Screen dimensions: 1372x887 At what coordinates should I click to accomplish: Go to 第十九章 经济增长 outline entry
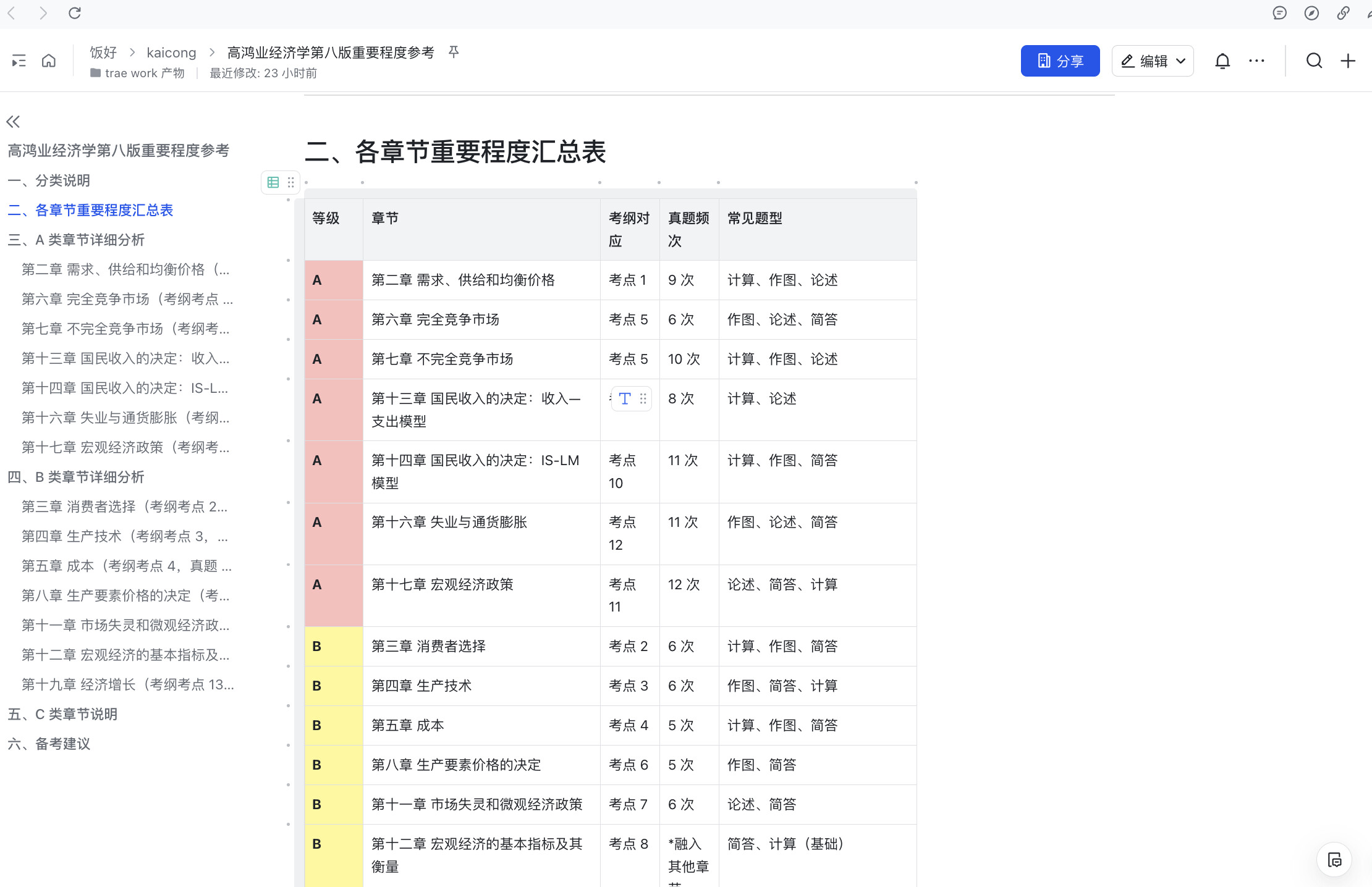click(x=128, y=684)
